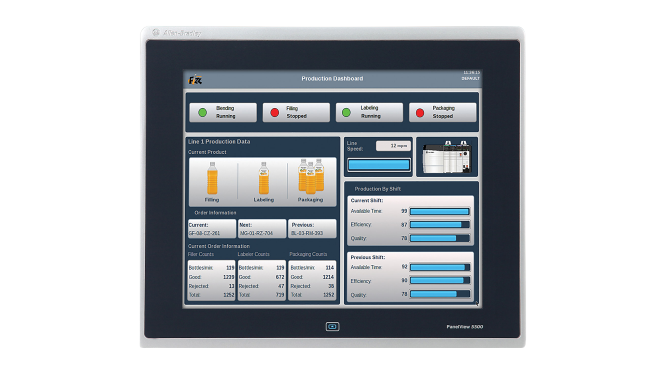The image size is (666, 374).
Task: Open the Packaging Counts data panel
Action: 312,280
